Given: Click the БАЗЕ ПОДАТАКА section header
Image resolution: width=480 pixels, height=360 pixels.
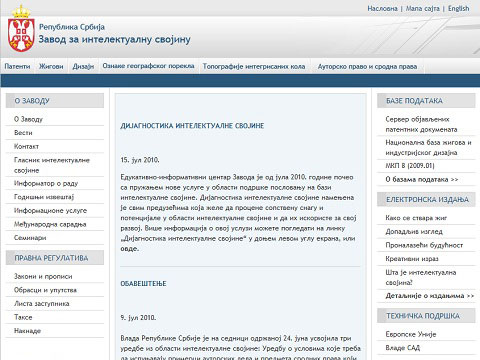Looking at the screenshot, I should point(426,101).
